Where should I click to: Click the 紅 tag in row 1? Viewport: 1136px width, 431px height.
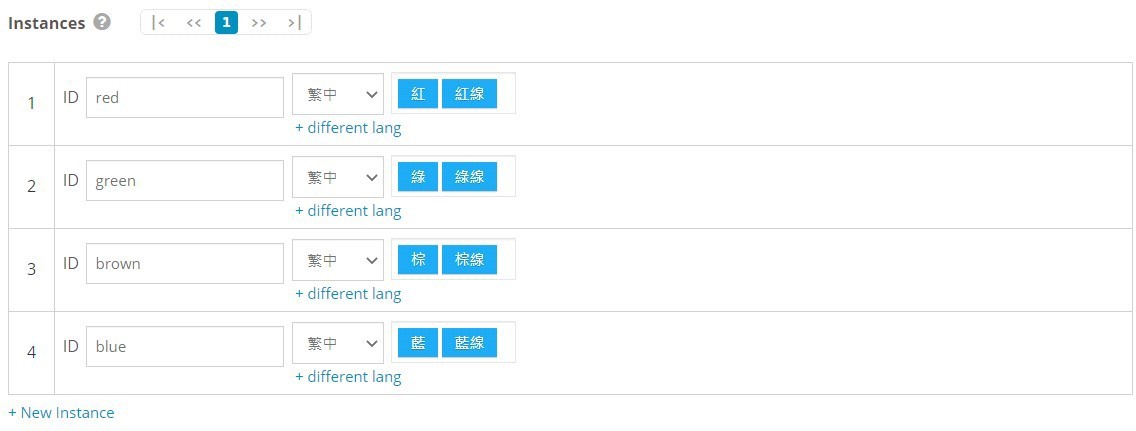[x=418, y=94]
